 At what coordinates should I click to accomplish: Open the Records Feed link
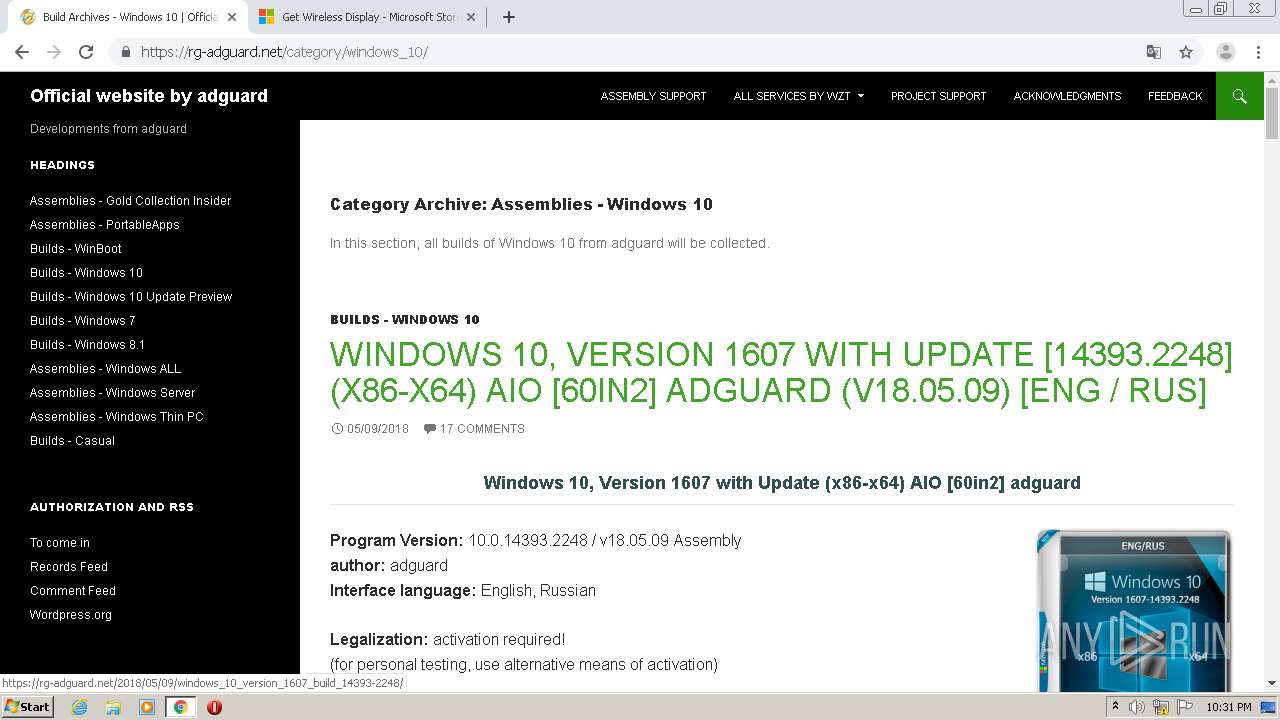tap(69, 567)
